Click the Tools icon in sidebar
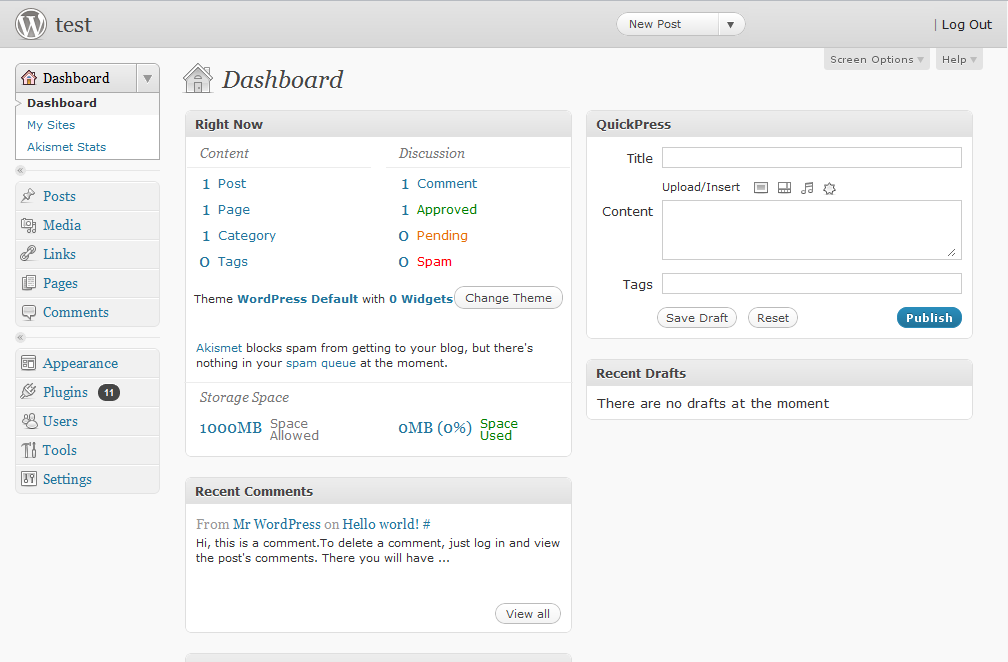This screenshot has height=662, width=1008. [29, 450]
